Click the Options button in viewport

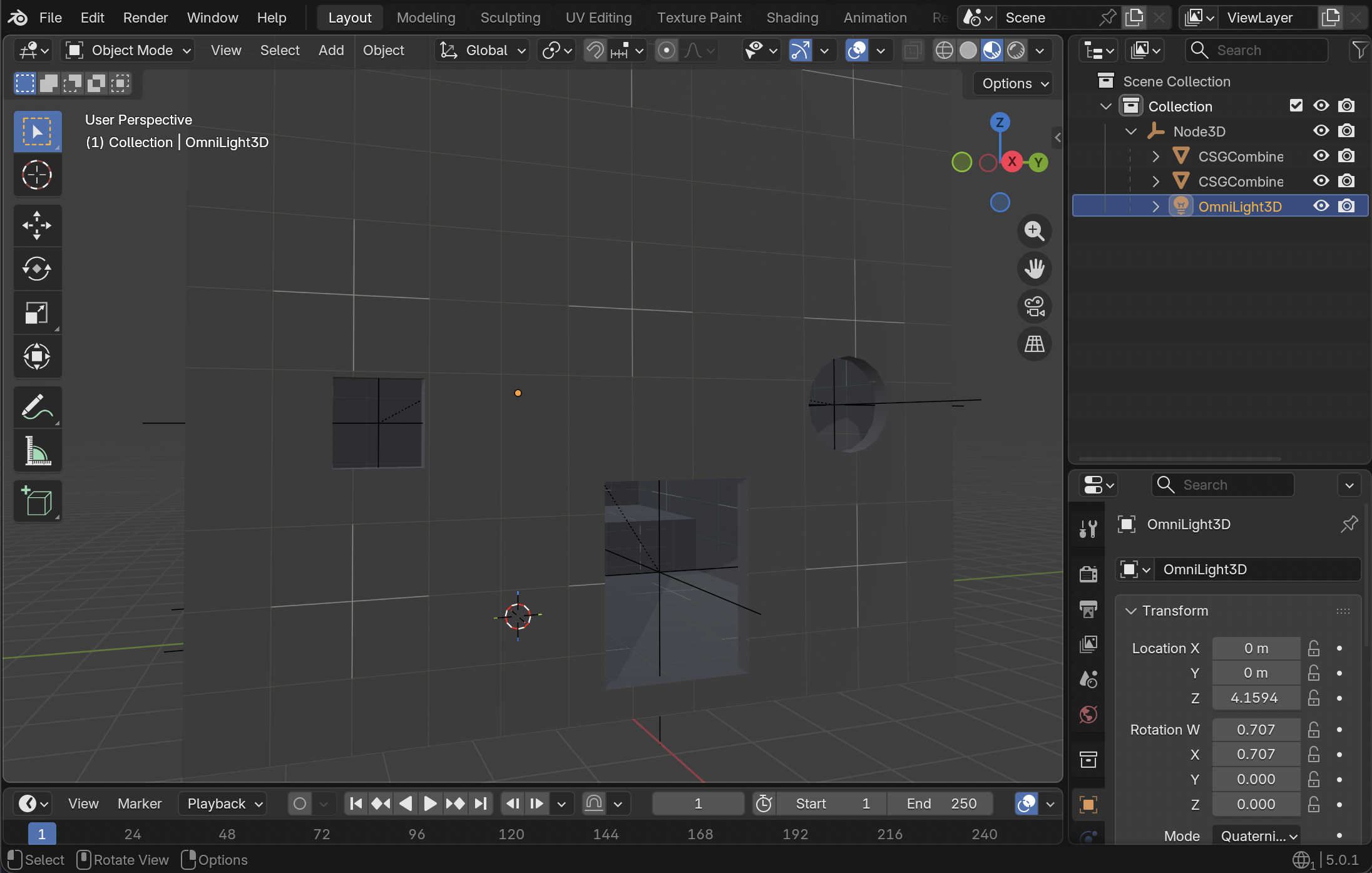(x=1014, y=83)
